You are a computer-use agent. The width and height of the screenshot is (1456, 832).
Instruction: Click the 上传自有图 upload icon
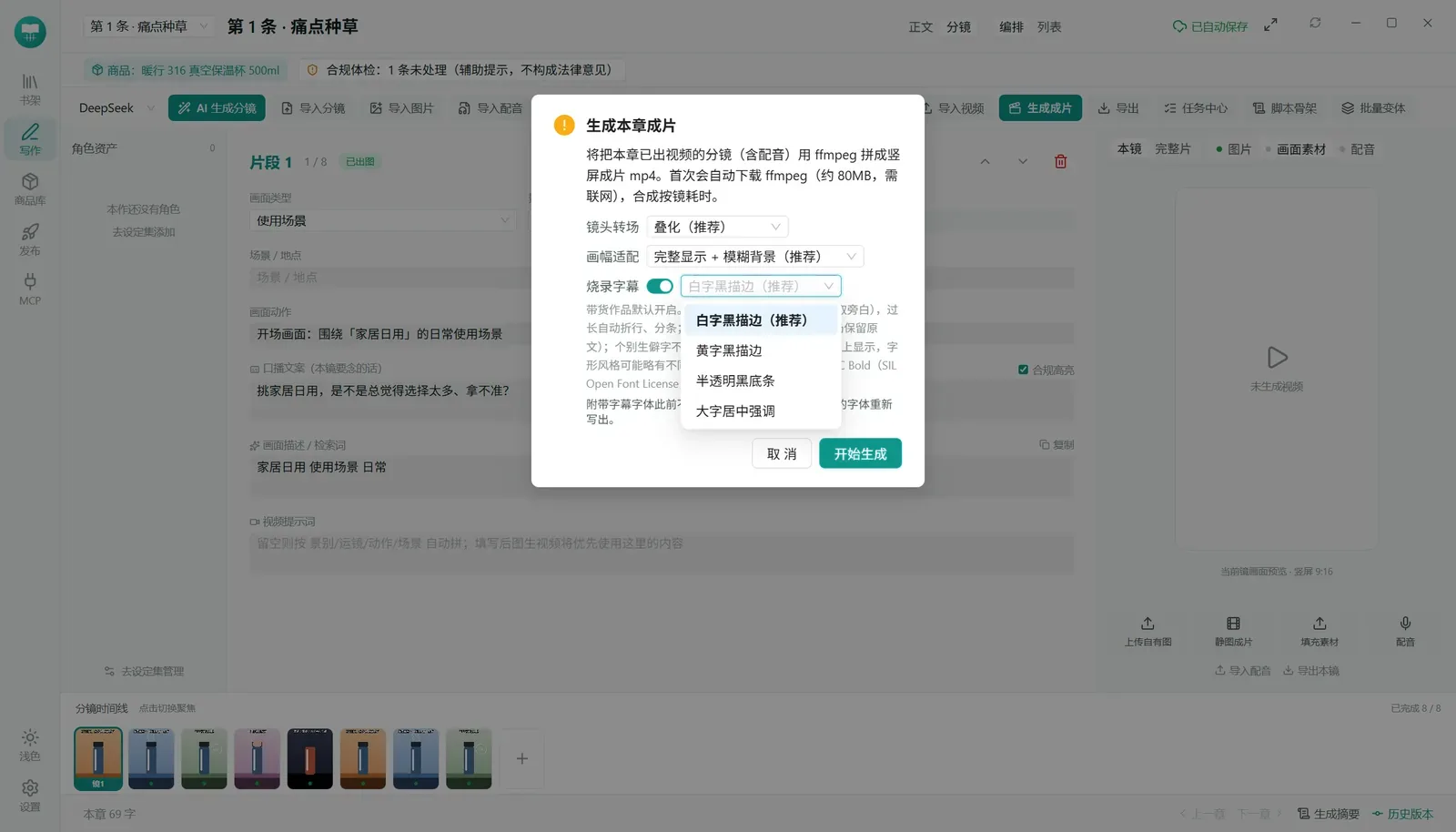(1148, 631)
